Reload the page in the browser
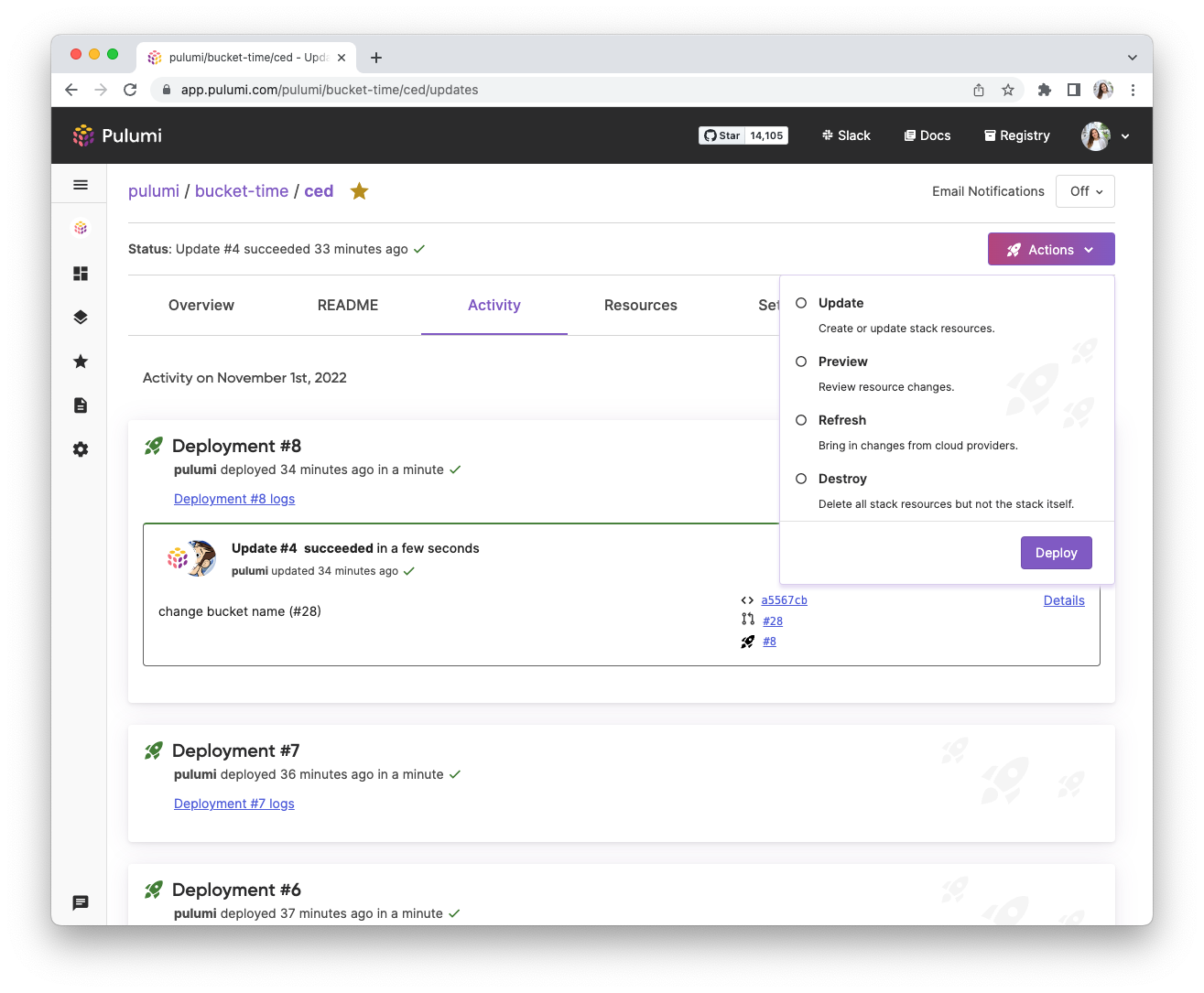1204x993 pixels. pos(130,90)
